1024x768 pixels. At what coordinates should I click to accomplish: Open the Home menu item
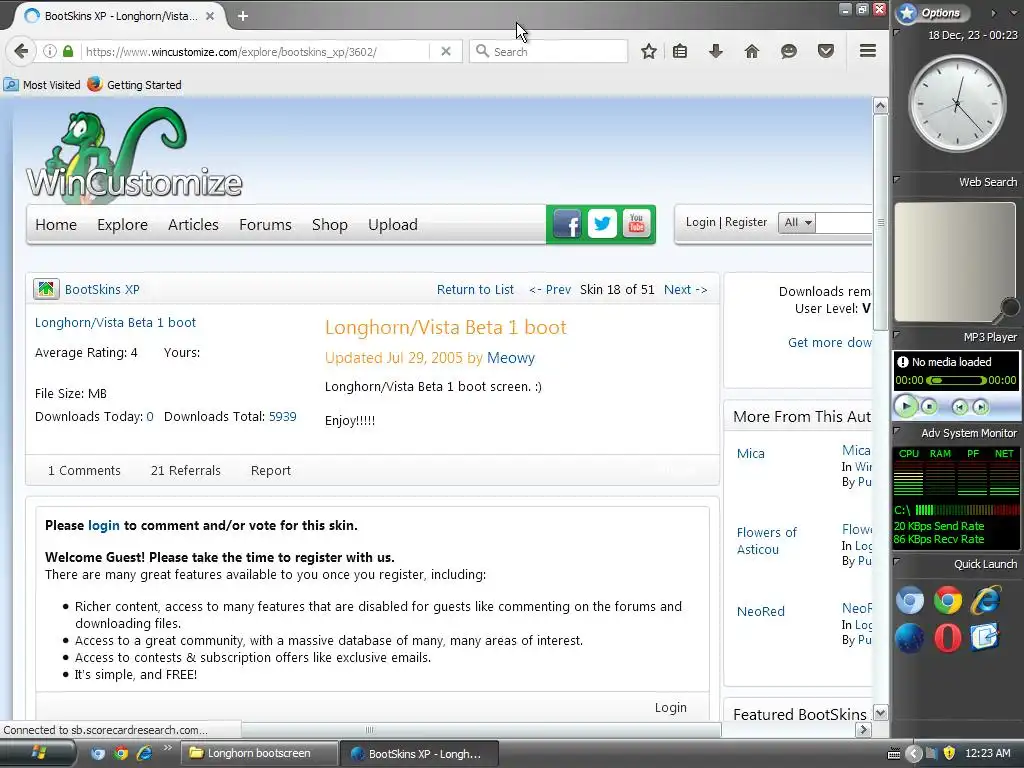[x=56, y=225]
